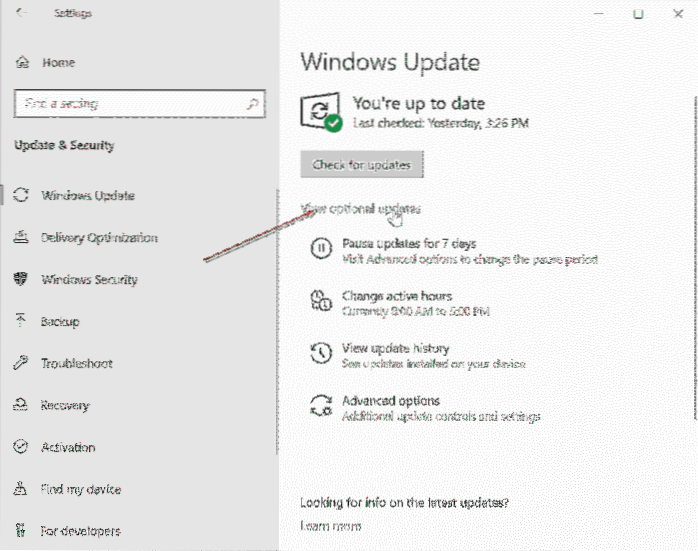Click the Backup upload arrow icon
This screenshot has width=698, height=551.
coord(22,322)
